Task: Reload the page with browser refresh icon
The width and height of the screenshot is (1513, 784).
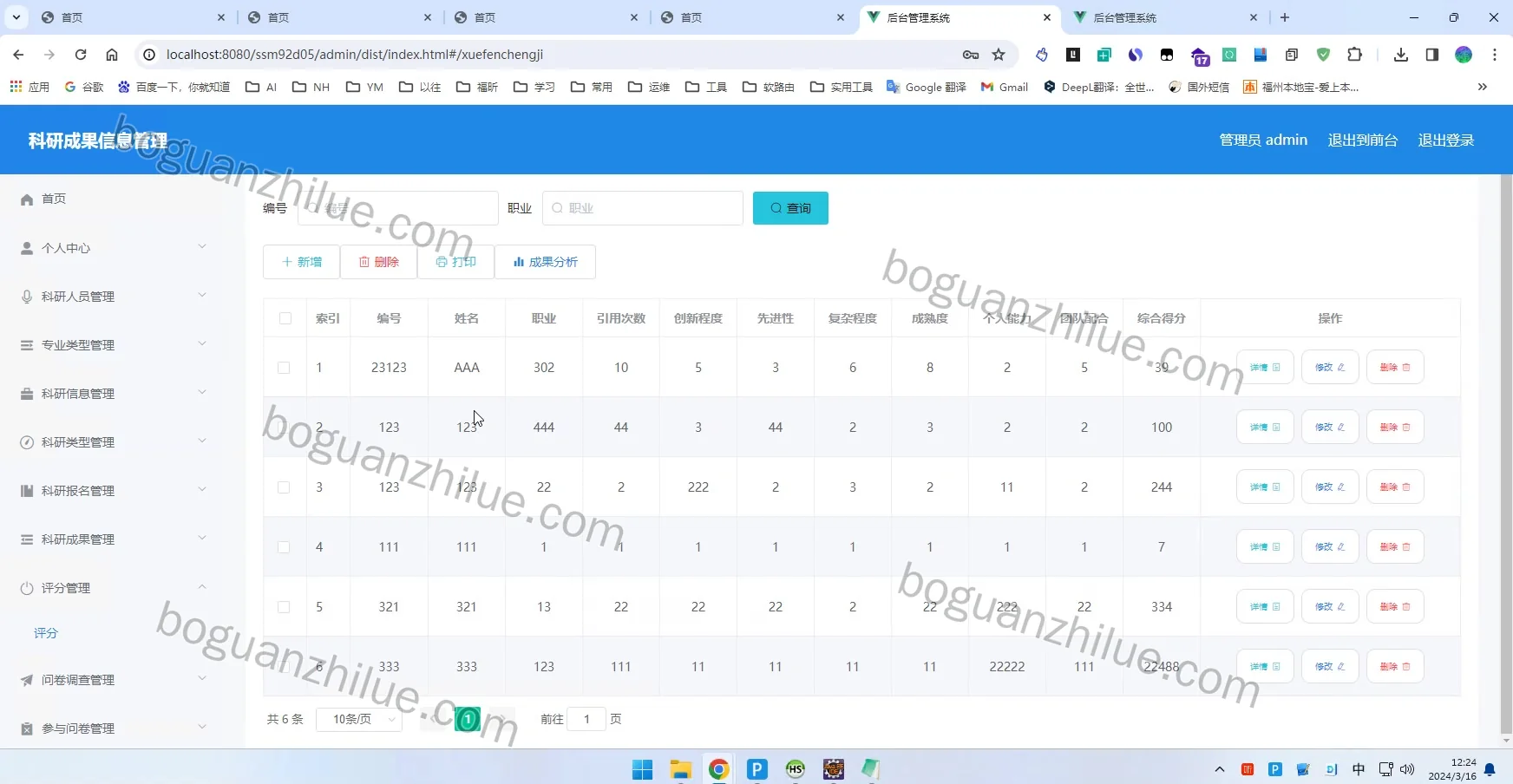Action: coord(81,55)
